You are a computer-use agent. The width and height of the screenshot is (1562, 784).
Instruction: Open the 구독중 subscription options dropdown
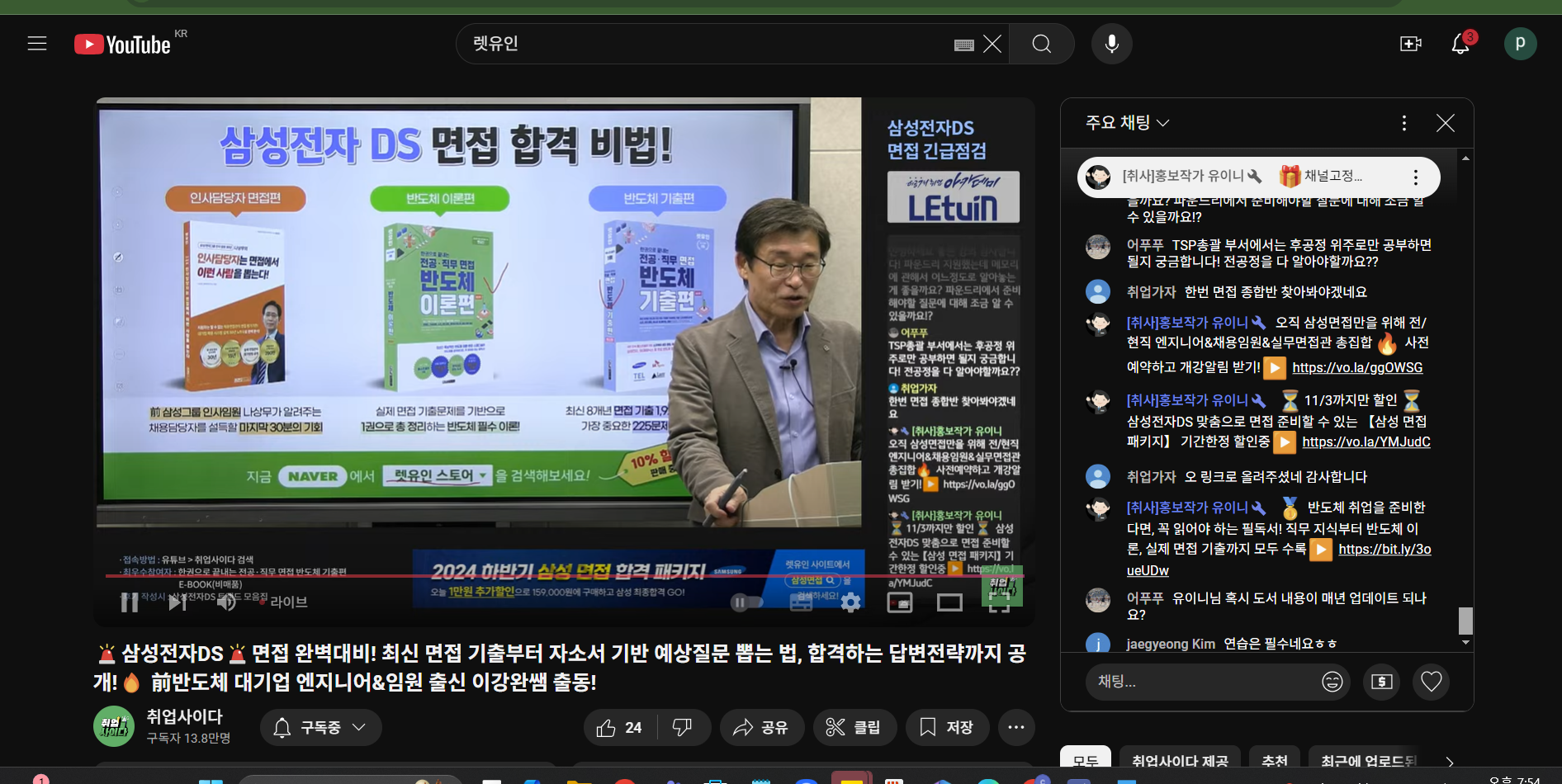tap(320, 727)
